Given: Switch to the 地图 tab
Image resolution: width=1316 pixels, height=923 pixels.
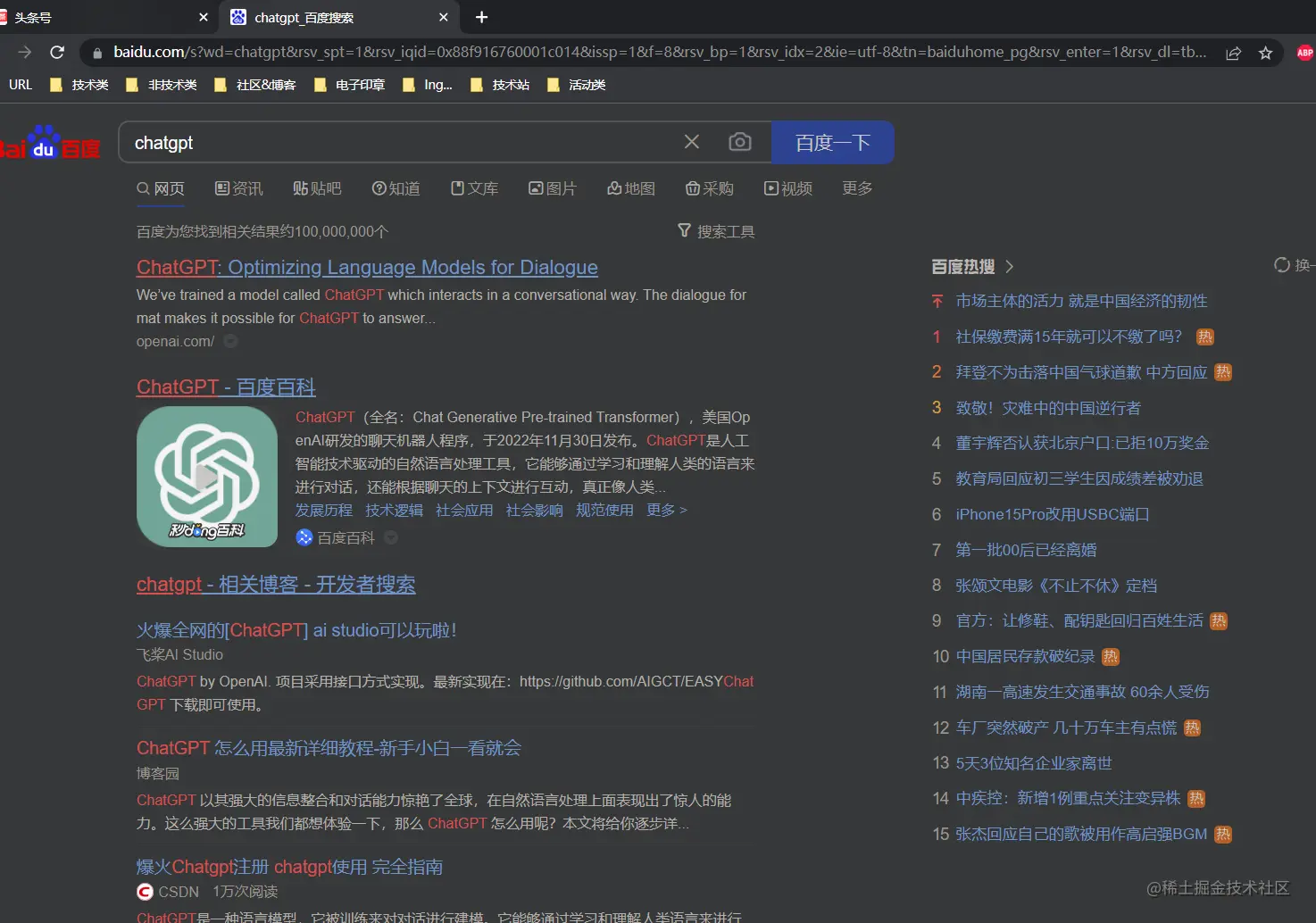Looking at the screenshot, I should pyautogui.click(x=631, y=188).
